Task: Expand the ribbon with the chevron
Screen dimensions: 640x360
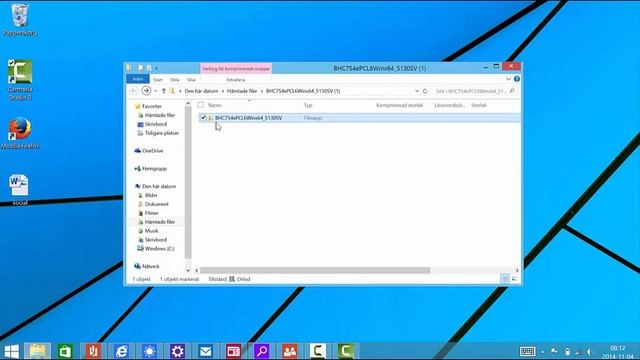Action: (508, 79)
